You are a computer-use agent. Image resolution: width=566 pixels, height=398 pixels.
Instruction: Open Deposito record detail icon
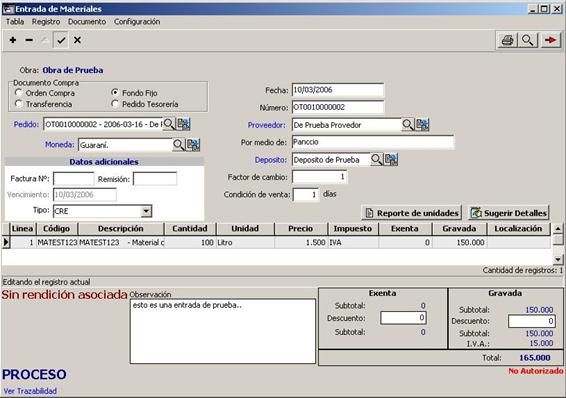point(391,159)
